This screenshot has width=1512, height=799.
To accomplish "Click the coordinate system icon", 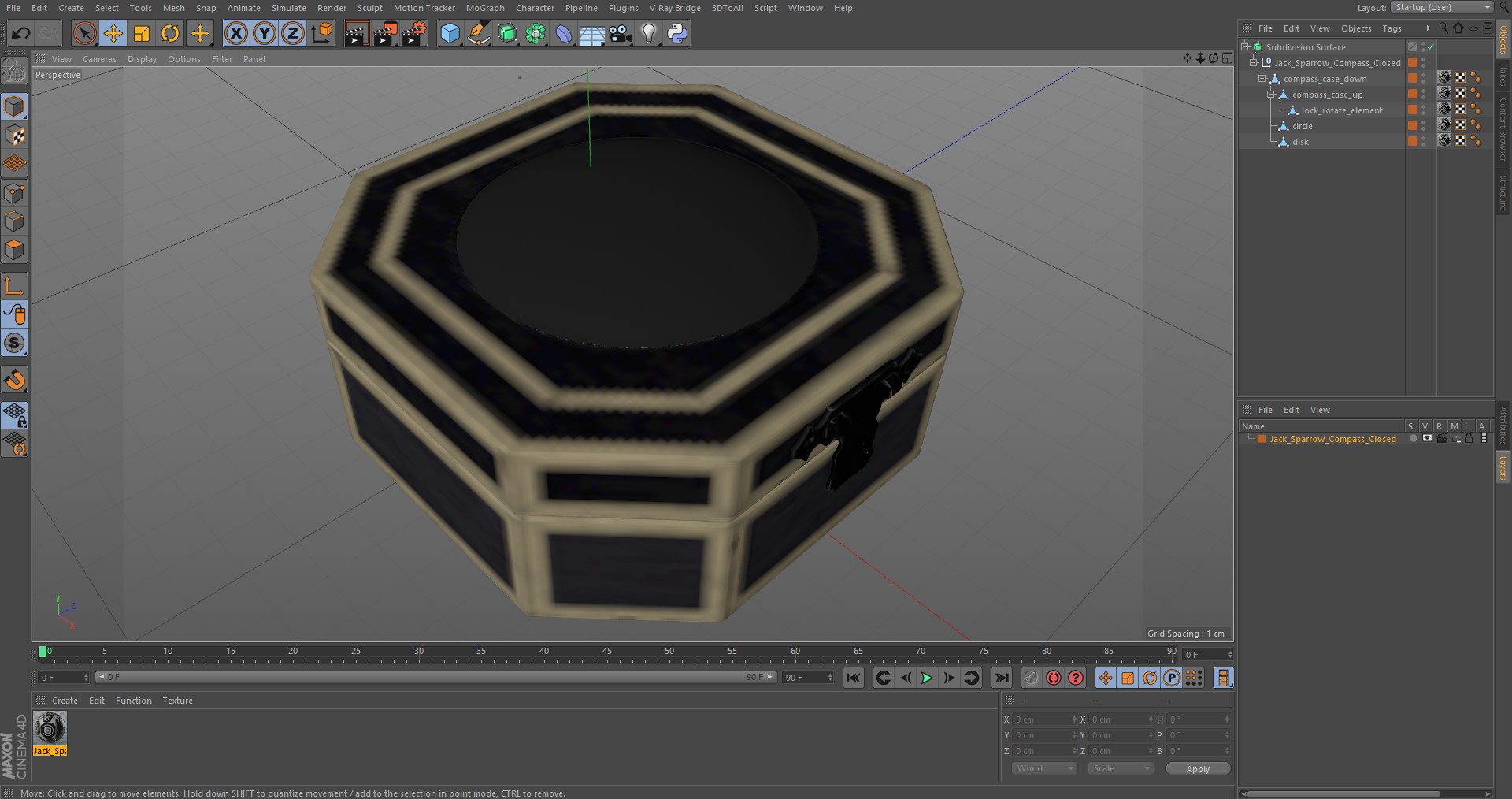I will click(x=322, y=33).
